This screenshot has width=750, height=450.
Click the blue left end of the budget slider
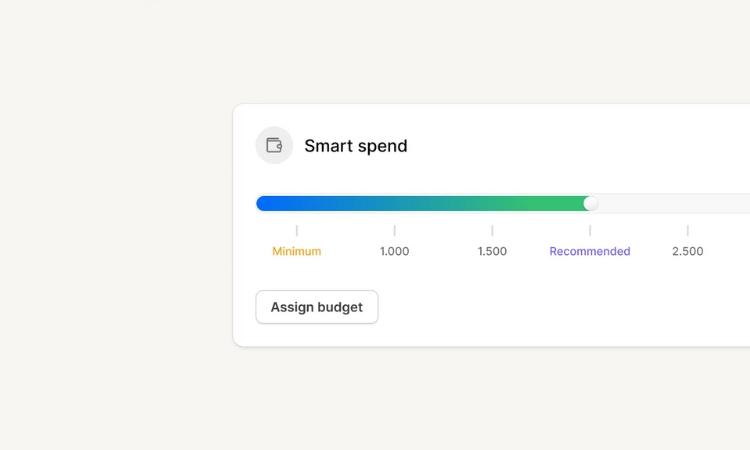pyautogui.click(x=268, y=204)
